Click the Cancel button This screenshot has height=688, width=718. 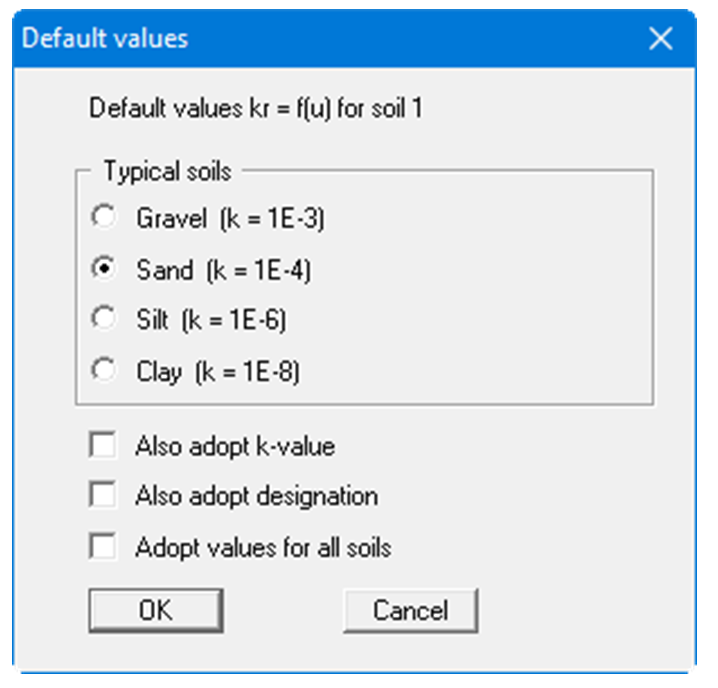point(410,610)
